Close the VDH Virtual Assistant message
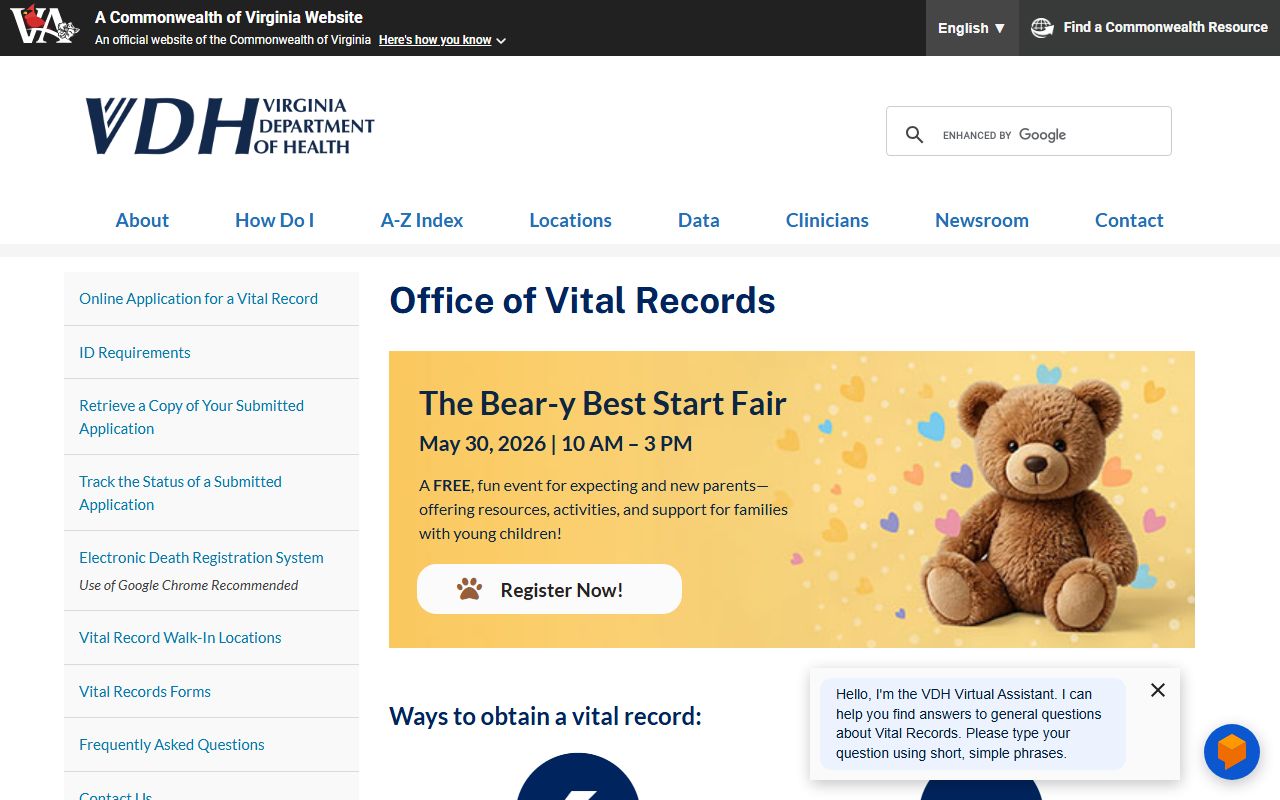 [x=1157, y=690]
